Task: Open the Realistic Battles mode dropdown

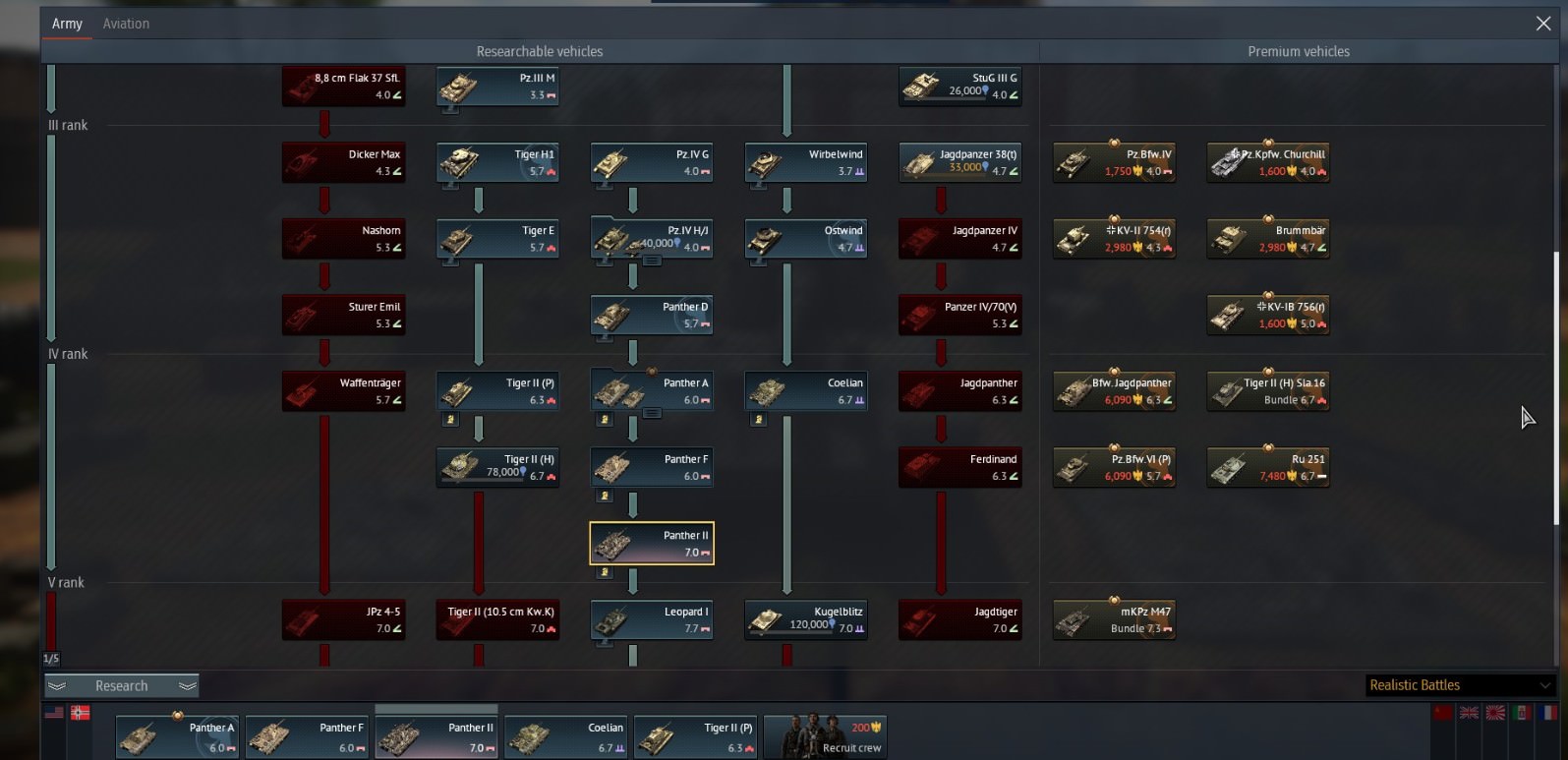Action: click(1460, 685)
